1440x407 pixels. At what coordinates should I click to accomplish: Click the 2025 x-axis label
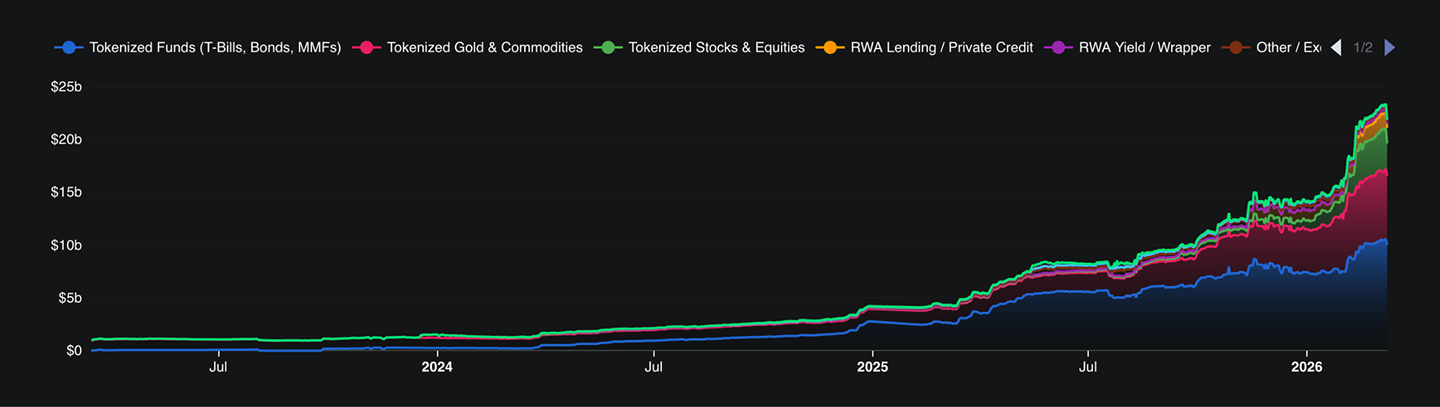(872, 368)
